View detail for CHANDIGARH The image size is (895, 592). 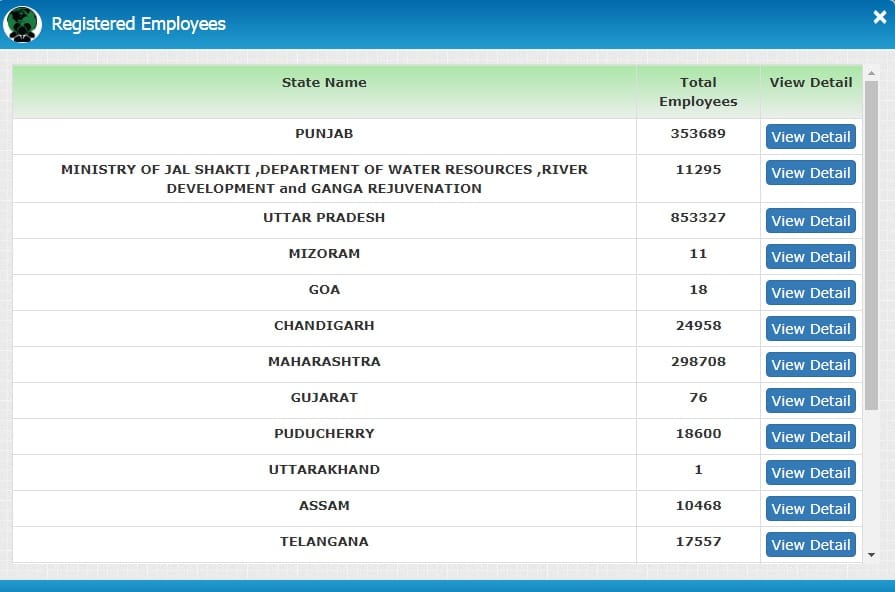(811, 328)
